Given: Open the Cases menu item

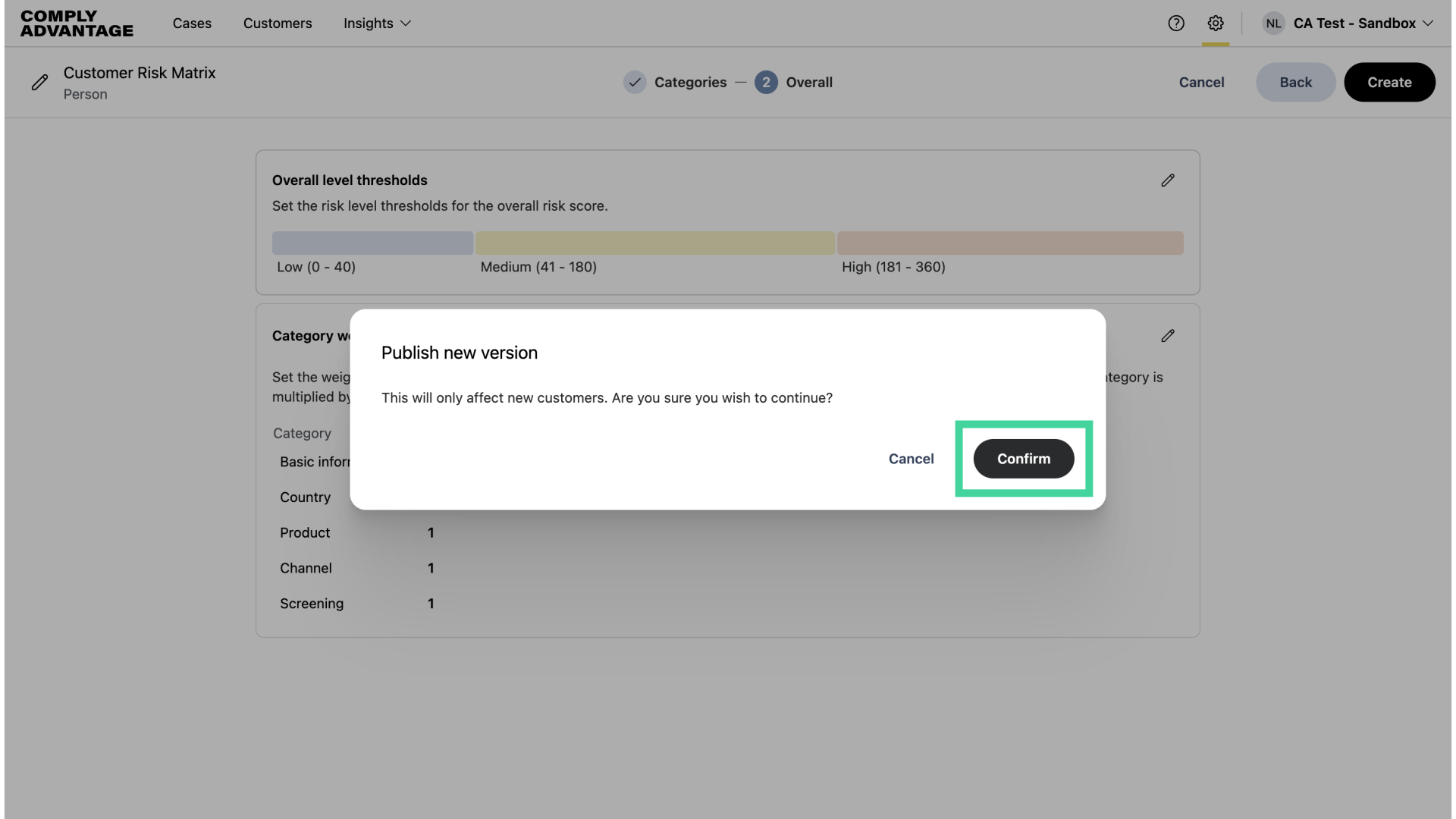Looking at the screenshot, I should pyautogui.click(x=192, y=24).
